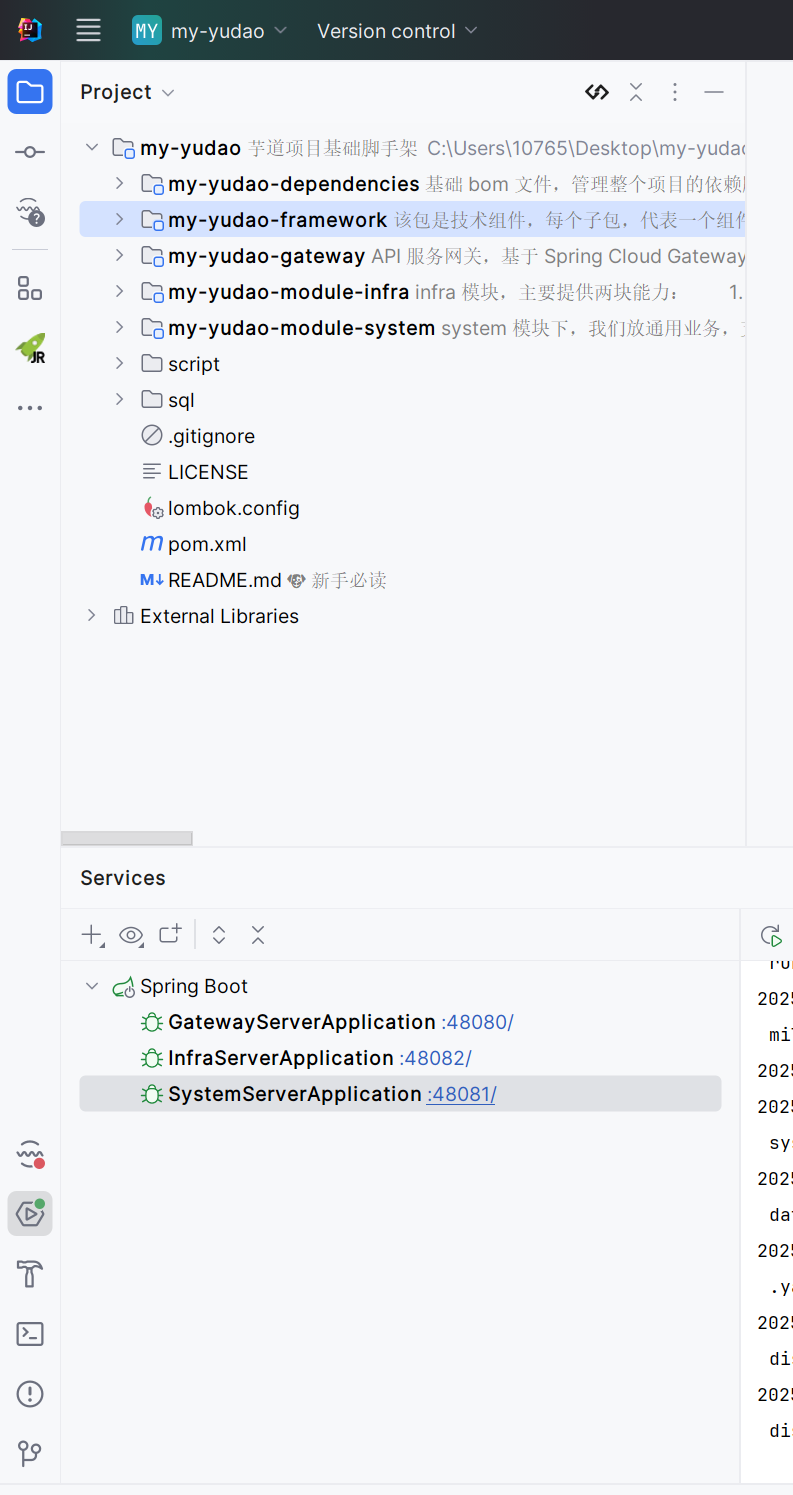This screenshot has width=793, height=1495.
Task: Click the Project panel horizontal scrollbar
Action: click(127, 838)
